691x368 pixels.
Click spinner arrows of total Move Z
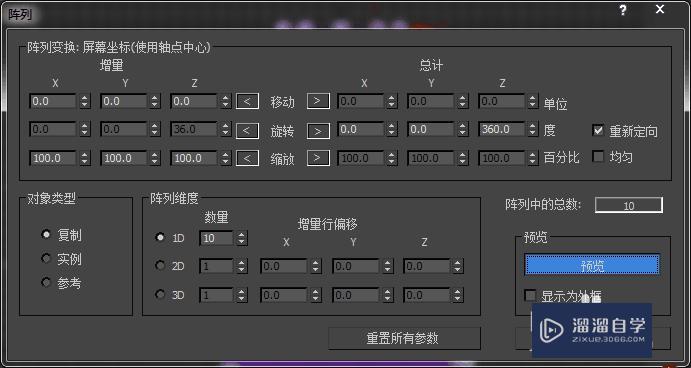(x=533, y=101)
